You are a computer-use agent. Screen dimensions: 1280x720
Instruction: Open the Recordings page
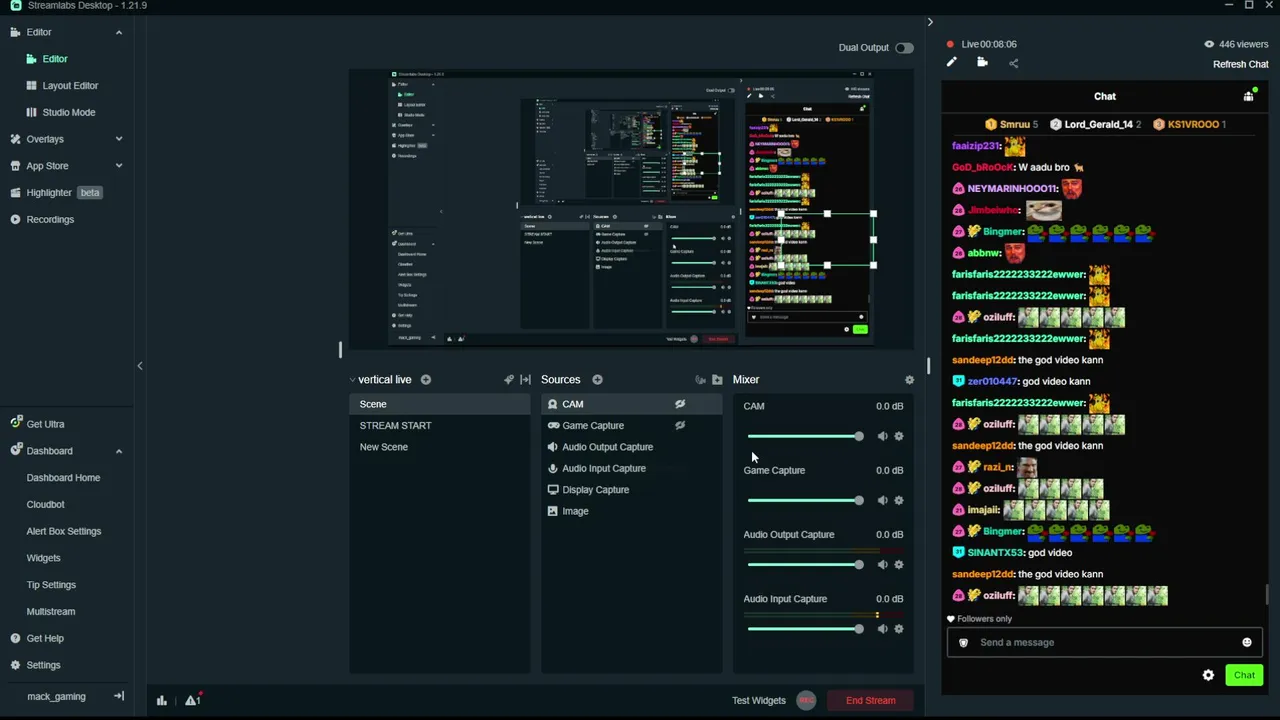[50, 219]
